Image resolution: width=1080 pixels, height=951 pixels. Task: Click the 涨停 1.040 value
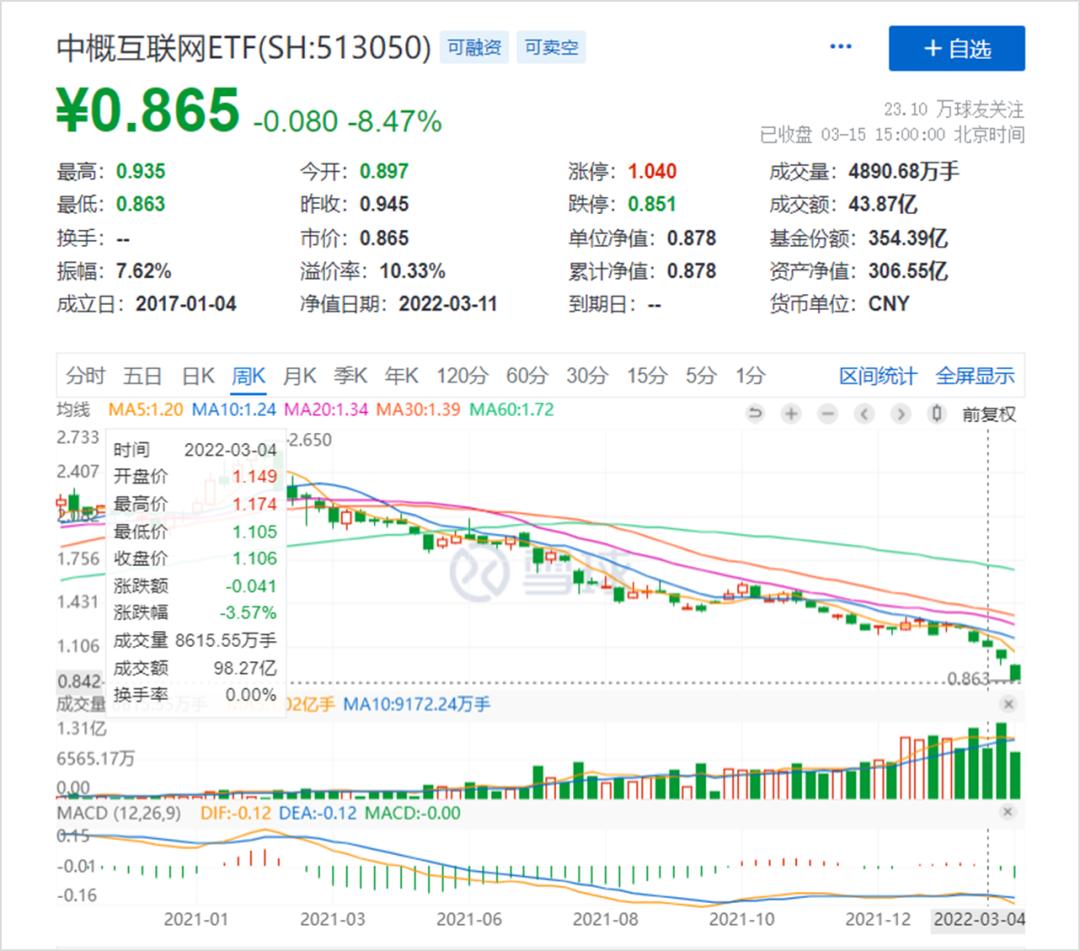tap(652, 171)
